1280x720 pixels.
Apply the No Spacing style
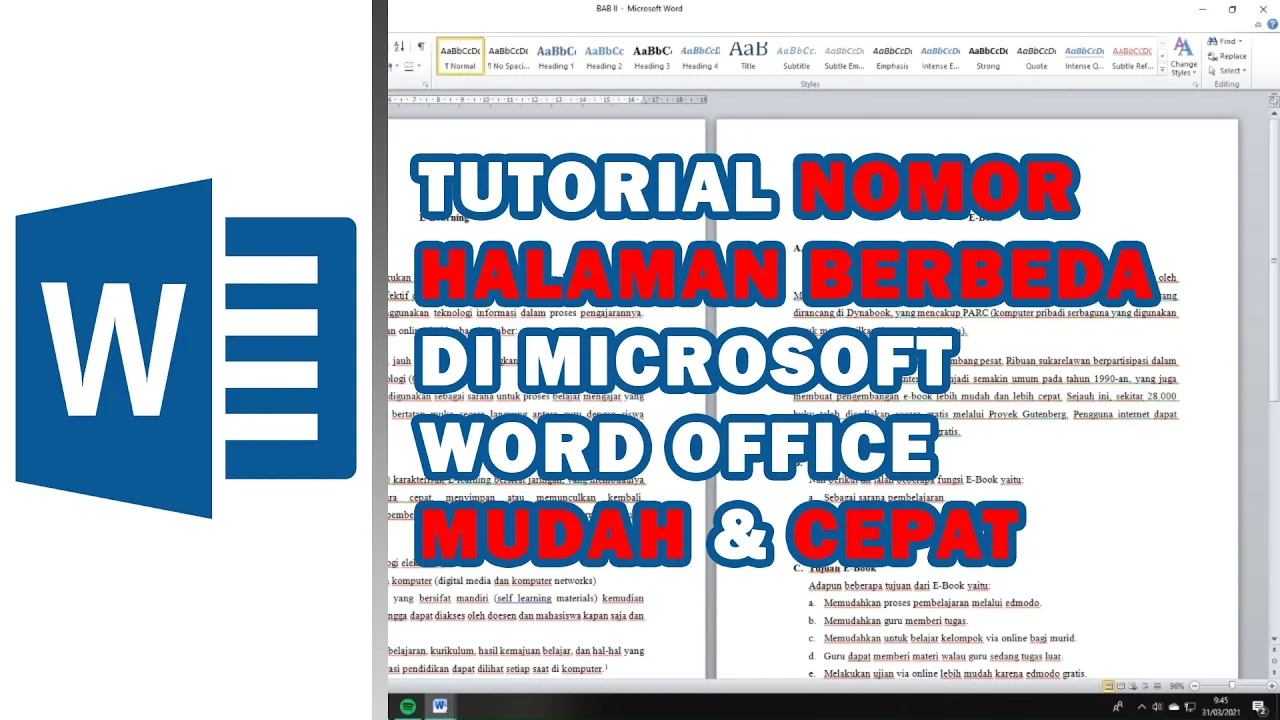coord(508,56)
